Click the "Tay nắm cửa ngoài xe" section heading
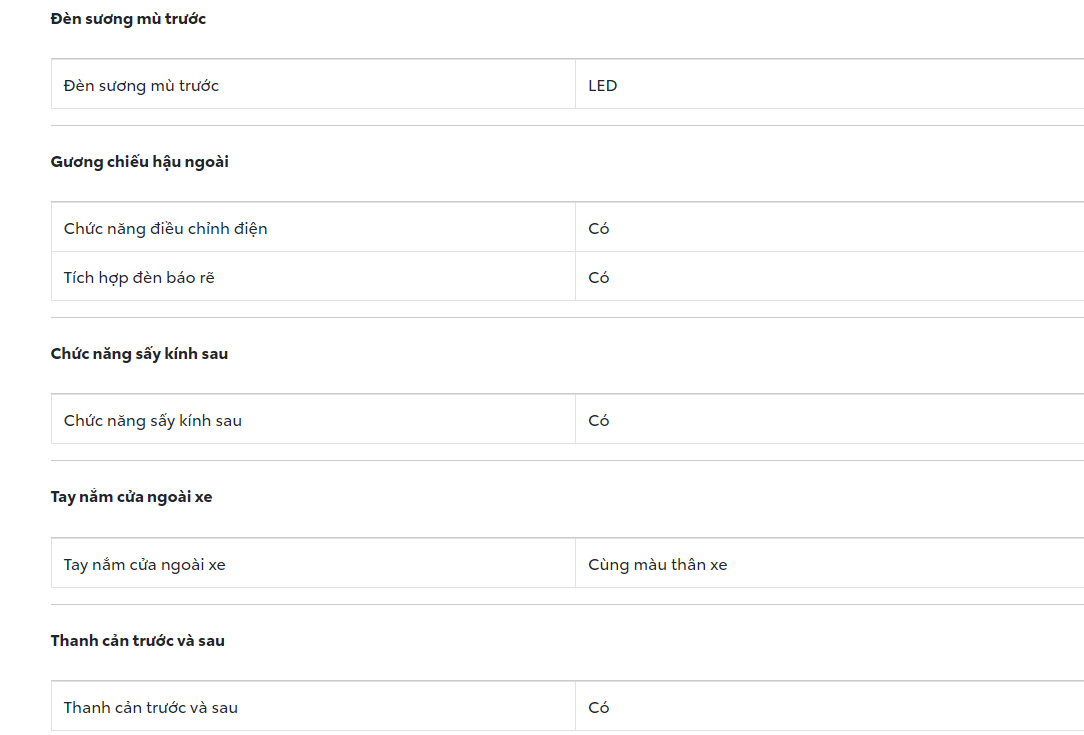 click(x=131, y=497)
